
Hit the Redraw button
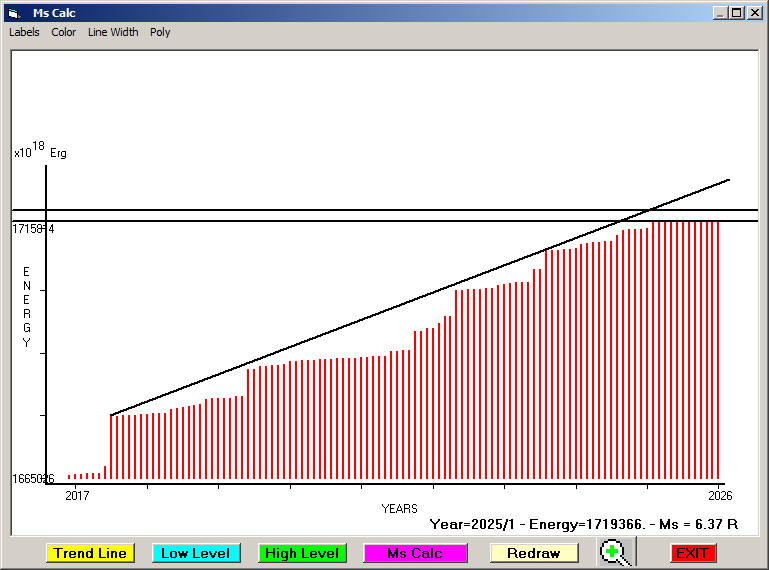click(533, 553)
